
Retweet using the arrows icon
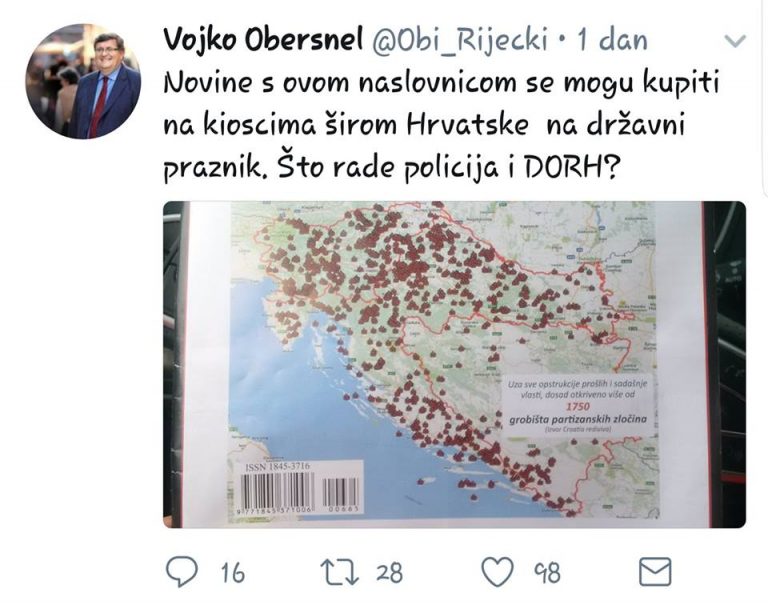339,572
